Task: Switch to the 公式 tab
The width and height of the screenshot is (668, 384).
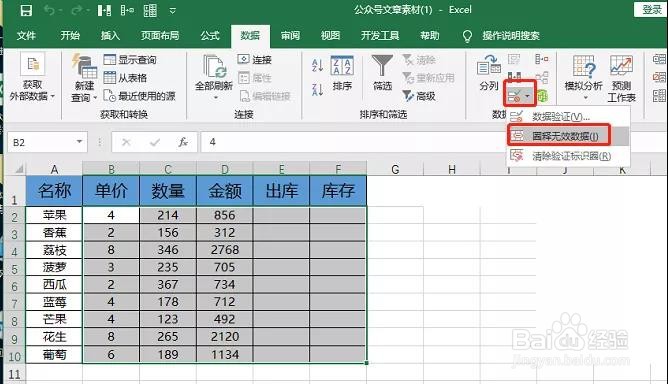Action: (x=210, y=36)
